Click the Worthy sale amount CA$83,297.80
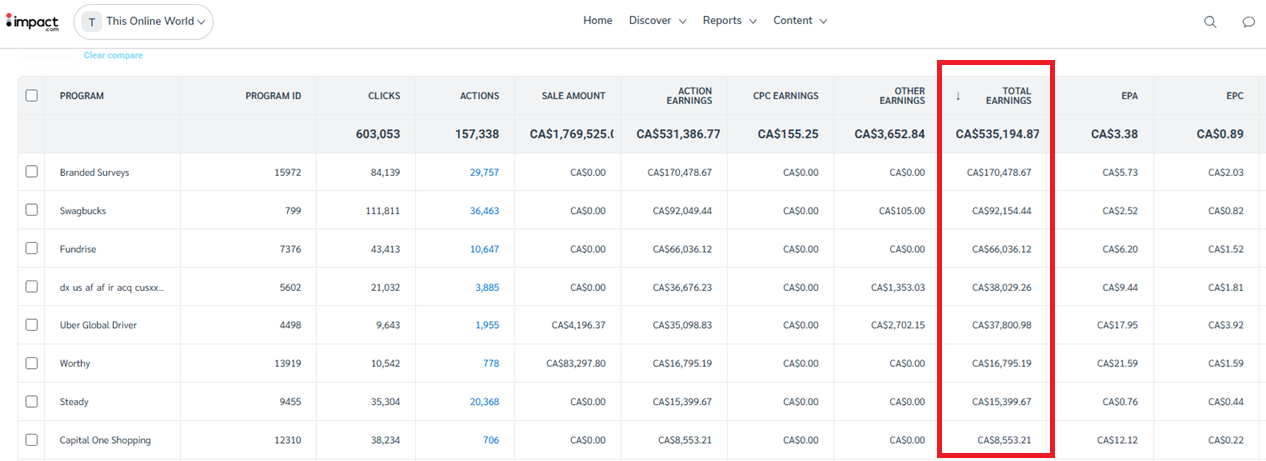Screen dimensions: 1266x461 pyautogui.click(x=578, y=363)
